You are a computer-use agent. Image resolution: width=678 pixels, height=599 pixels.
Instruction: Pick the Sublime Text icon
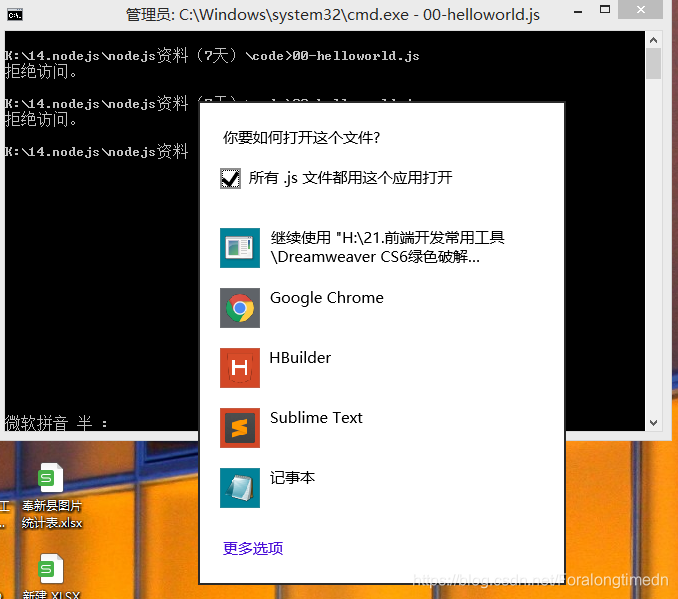pos(240,428)
